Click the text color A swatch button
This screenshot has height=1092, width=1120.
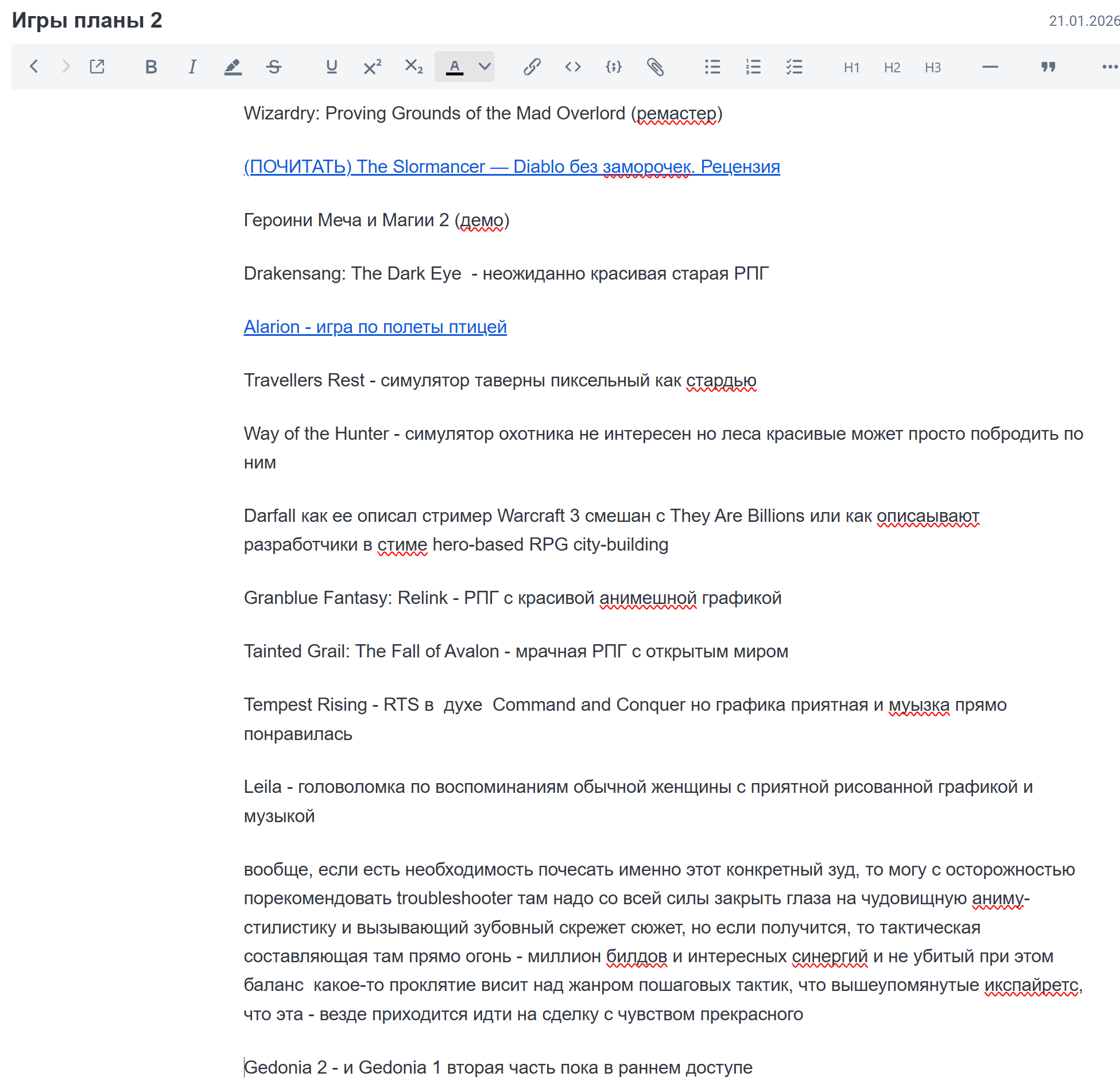454,67
